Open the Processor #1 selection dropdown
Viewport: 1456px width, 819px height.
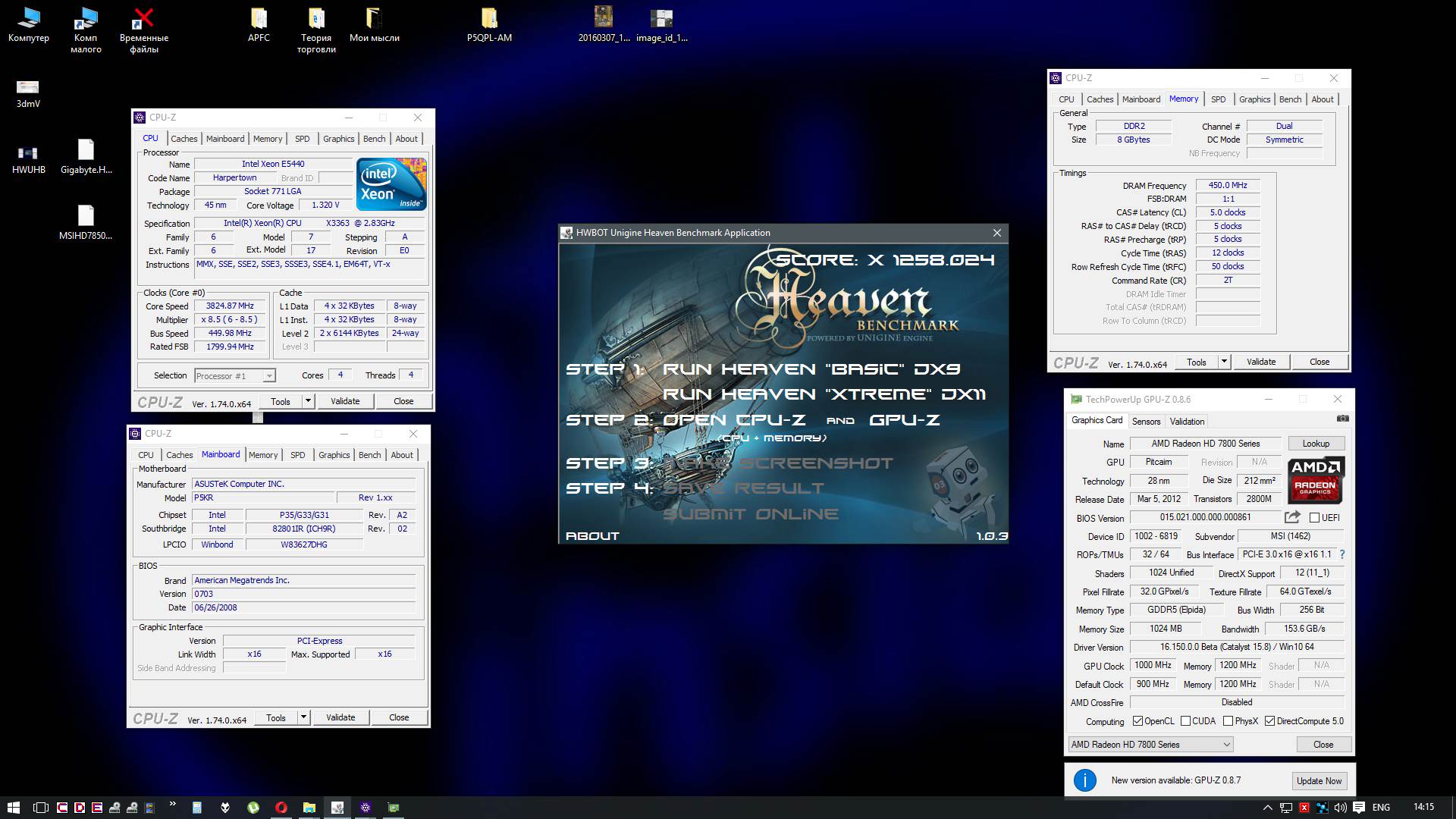tap(235, 376)
